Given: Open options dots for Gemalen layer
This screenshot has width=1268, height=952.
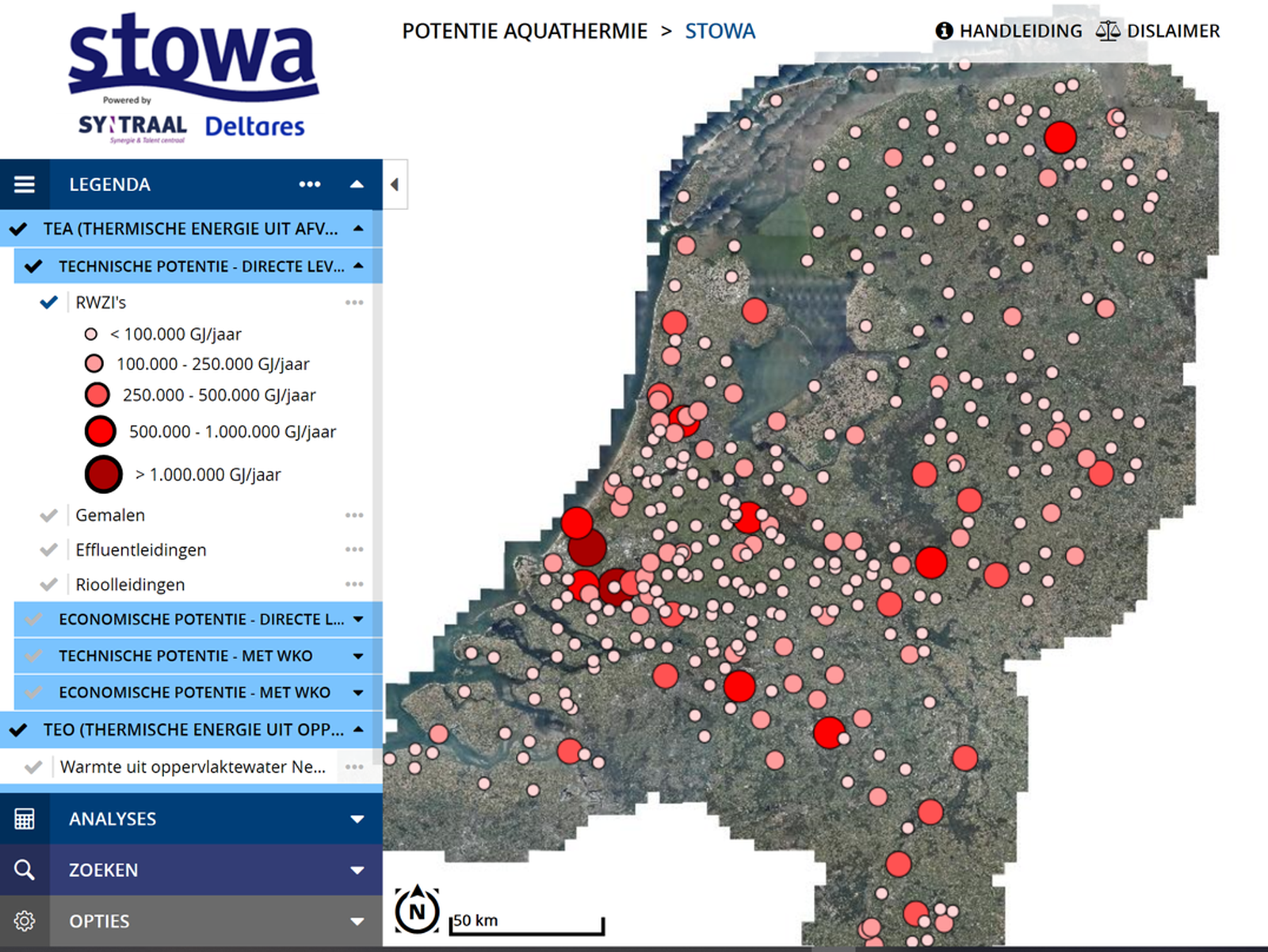Looking at the screenshot, I should pyautogui.click(x=354, y=515).
